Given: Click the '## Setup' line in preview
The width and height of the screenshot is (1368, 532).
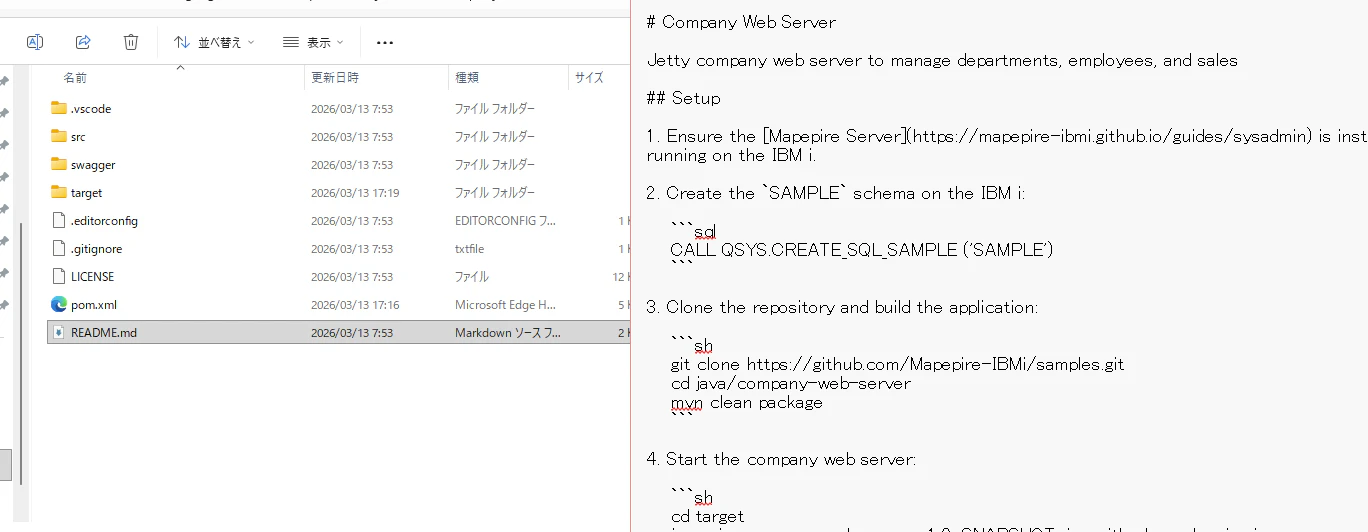Looking at the screenshot, I should point(683,98).
